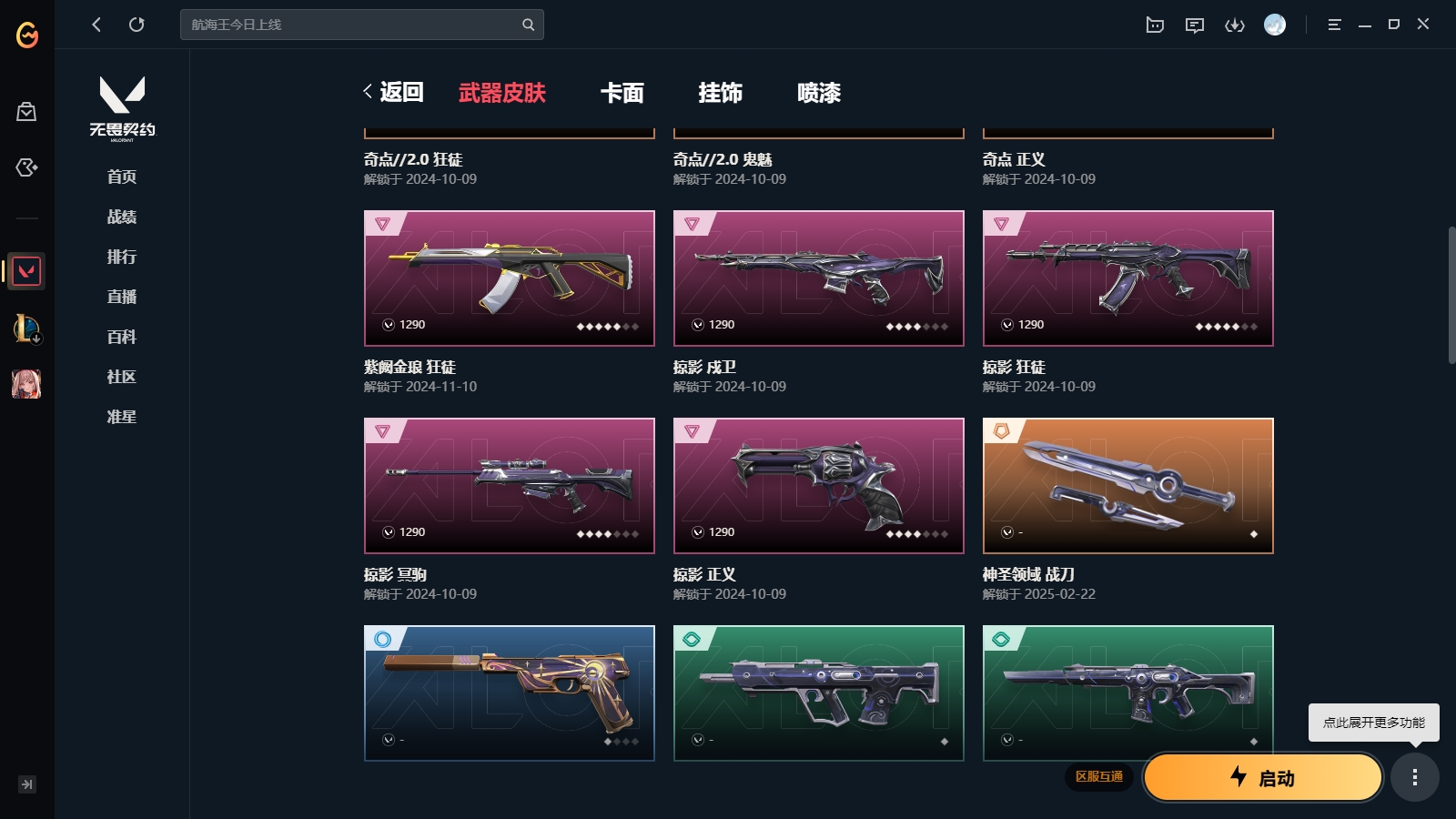
Task: Open the messages chat icon
Action: click(x=1195, y=25)
